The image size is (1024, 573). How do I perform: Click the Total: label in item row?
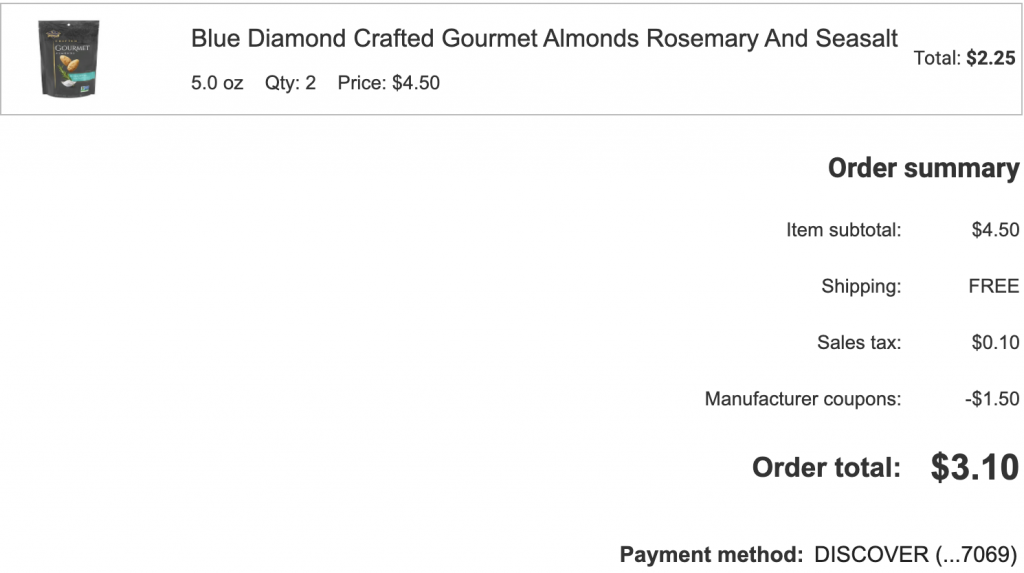pyautogui.click(x=937, y=59)
